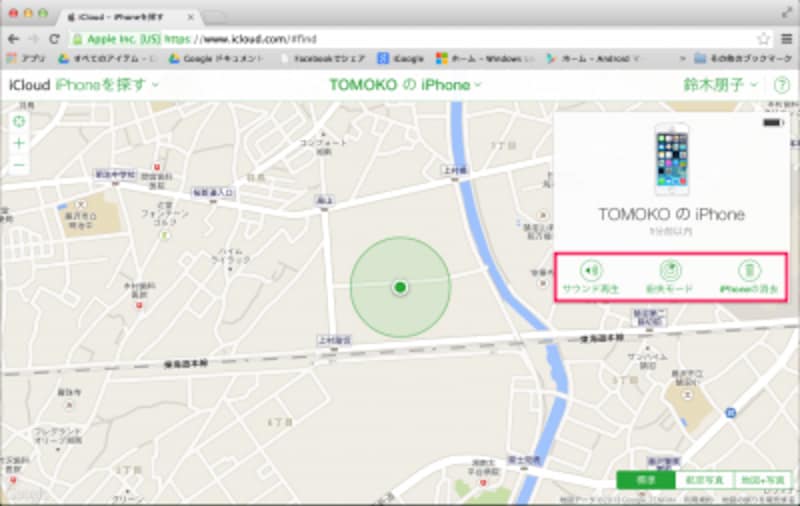Open the アプリ apps bookmark
Image resolution: width=800 pixels, height=506 pixels.
(26, 59)
